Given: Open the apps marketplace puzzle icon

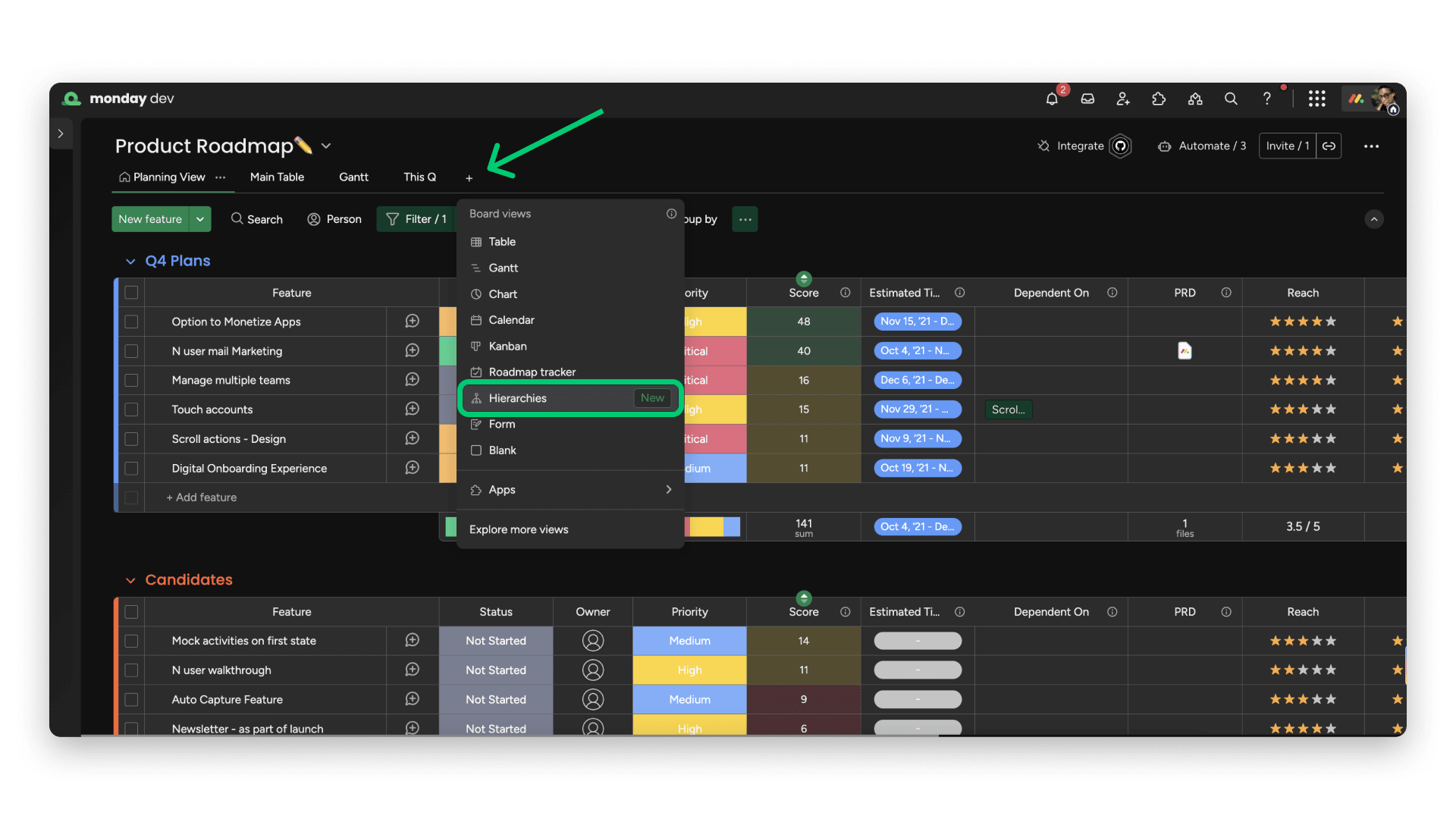Looking at the screenshot, I should (x=1159, y=99).
